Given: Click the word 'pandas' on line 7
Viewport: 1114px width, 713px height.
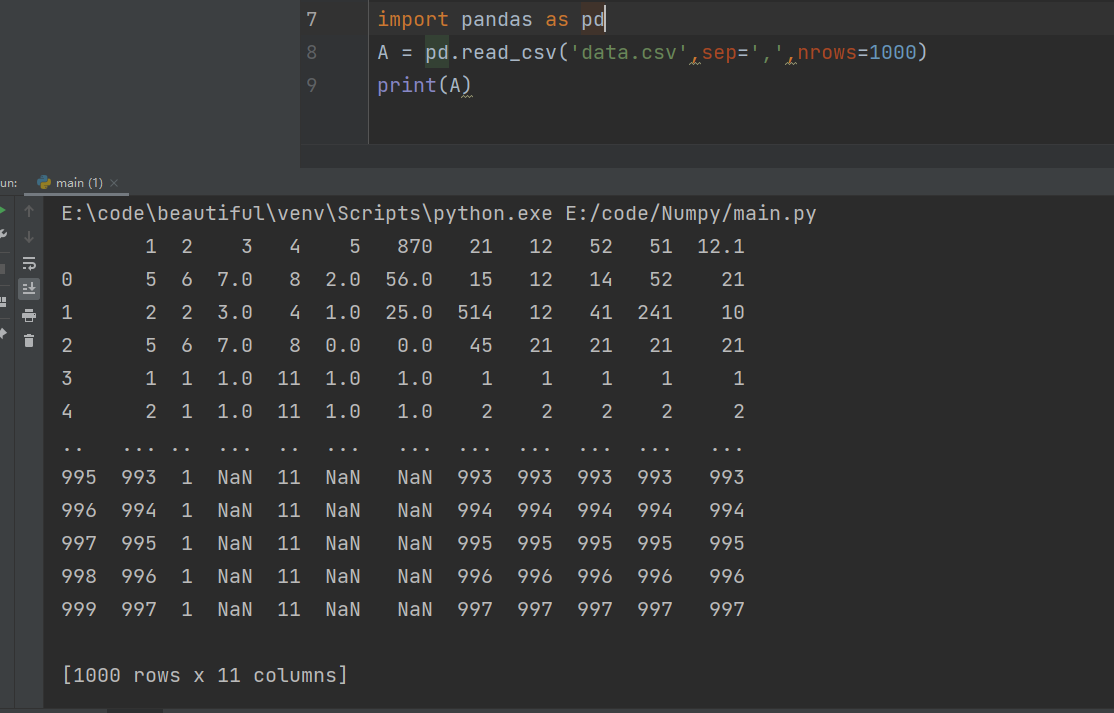Looking at the screenshot, I should click(x=497, y=20).
